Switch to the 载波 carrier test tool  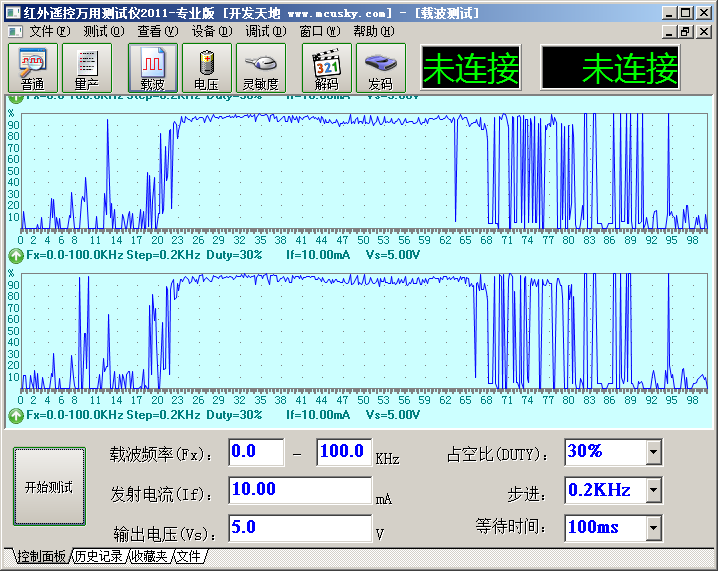tap(153, 68)
